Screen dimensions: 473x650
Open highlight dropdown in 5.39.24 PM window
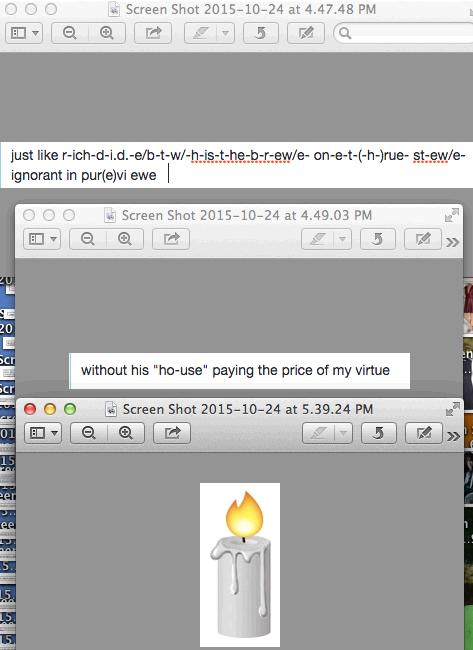tap(344, 433)
